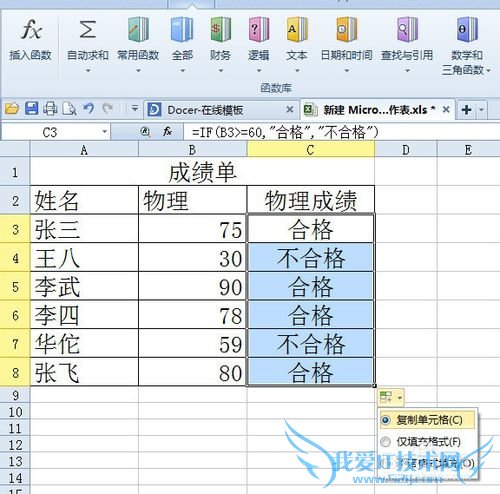Expand the common functions dropdown arrow

click(x=138, y=71)
